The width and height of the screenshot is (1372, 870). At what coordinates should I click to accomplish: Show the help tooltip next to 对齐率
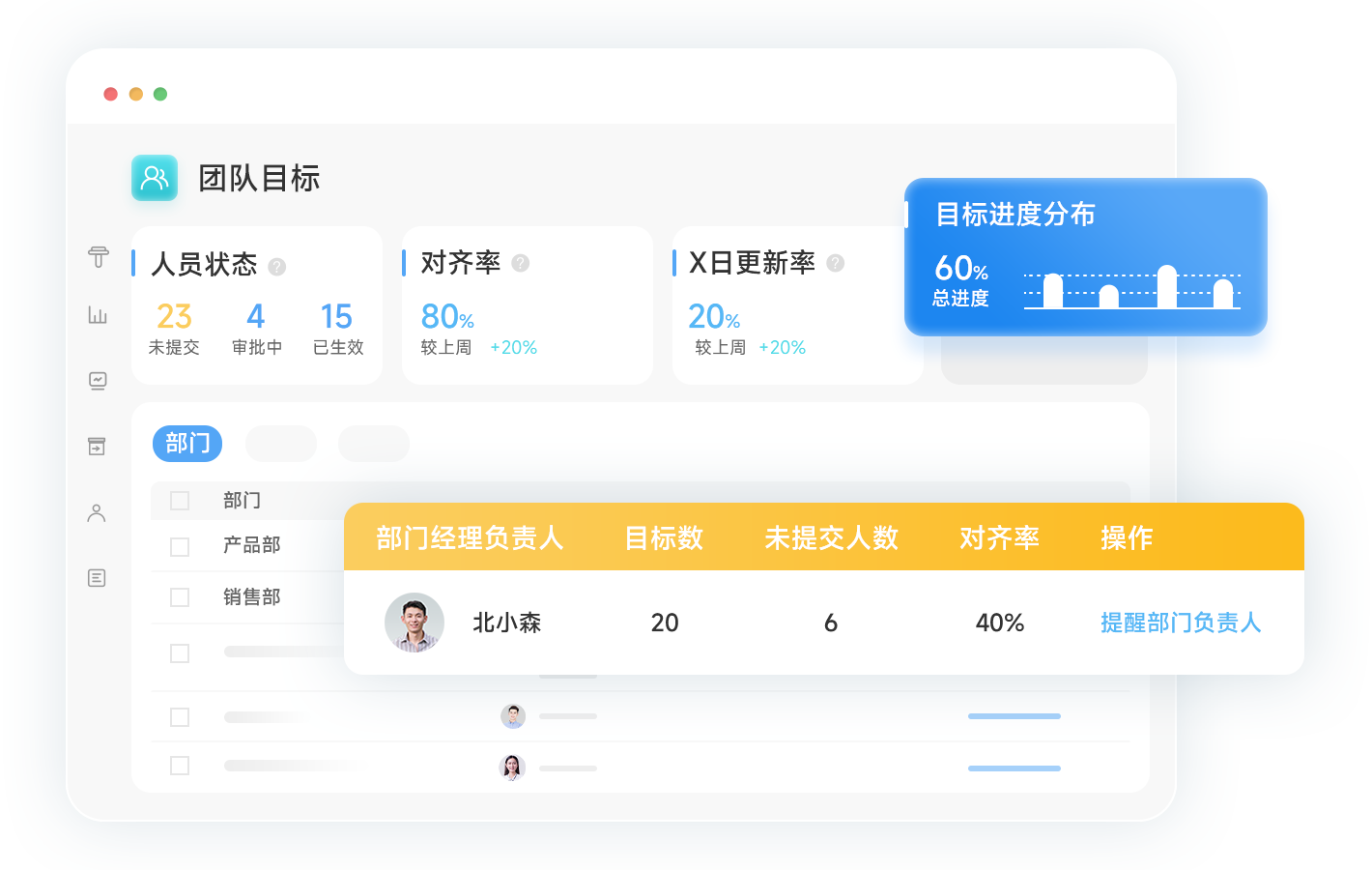coord(521,263)
